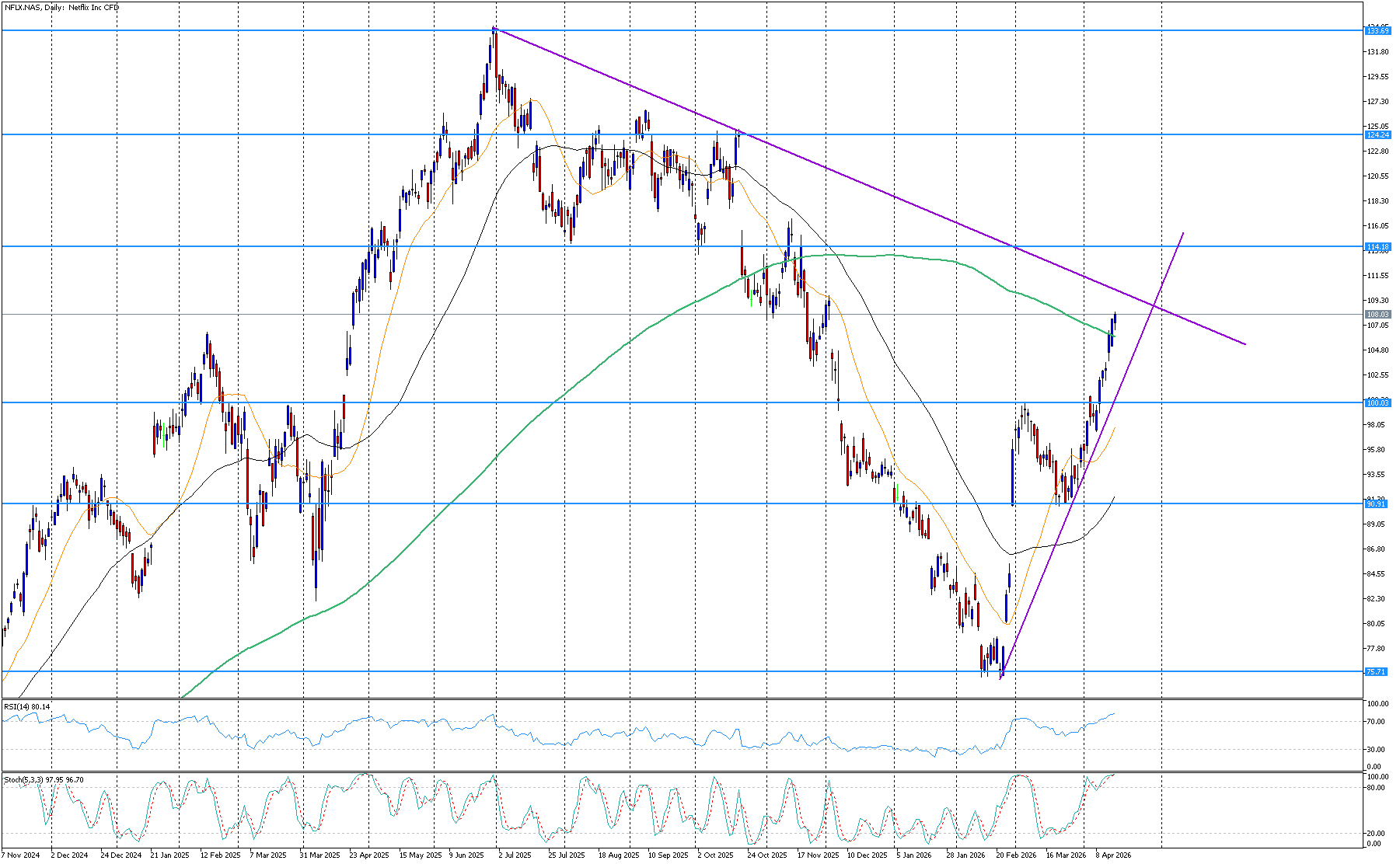The height and width of the screenshot is (864, 1400).
Task: Click the RSI(14) indicator label
Action: pos(27,706)
